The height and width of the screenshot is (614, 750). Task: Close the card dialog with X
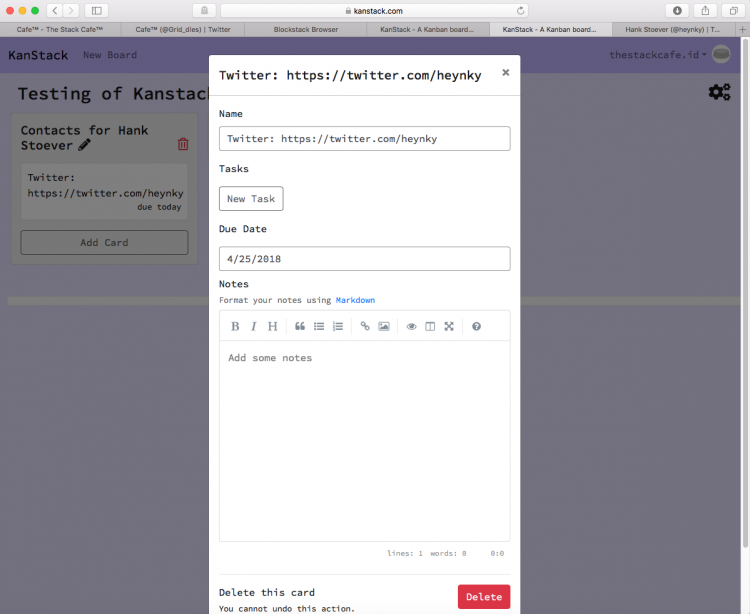(506, 72)
